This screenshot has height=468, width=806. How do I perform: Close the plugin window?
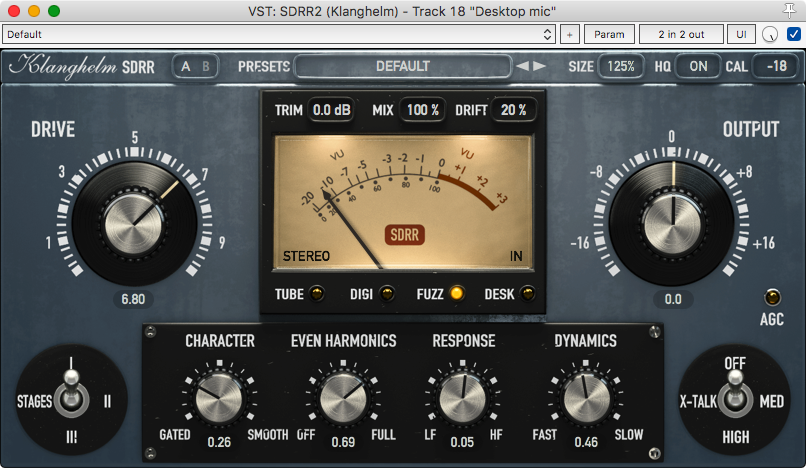coord(14,10)
